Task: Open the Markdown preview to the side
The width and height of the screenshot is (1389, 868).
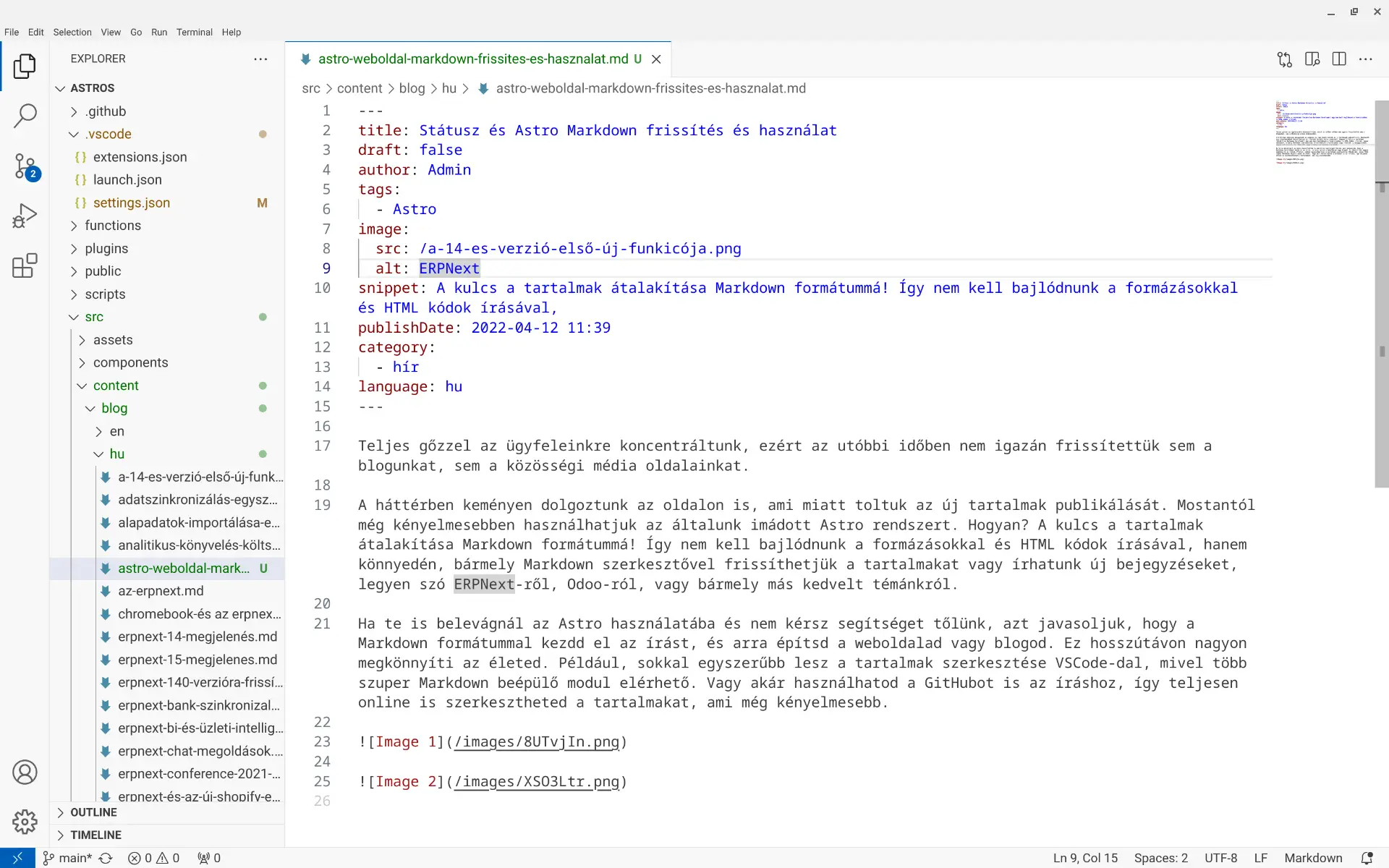Action: click(1312, 59)
